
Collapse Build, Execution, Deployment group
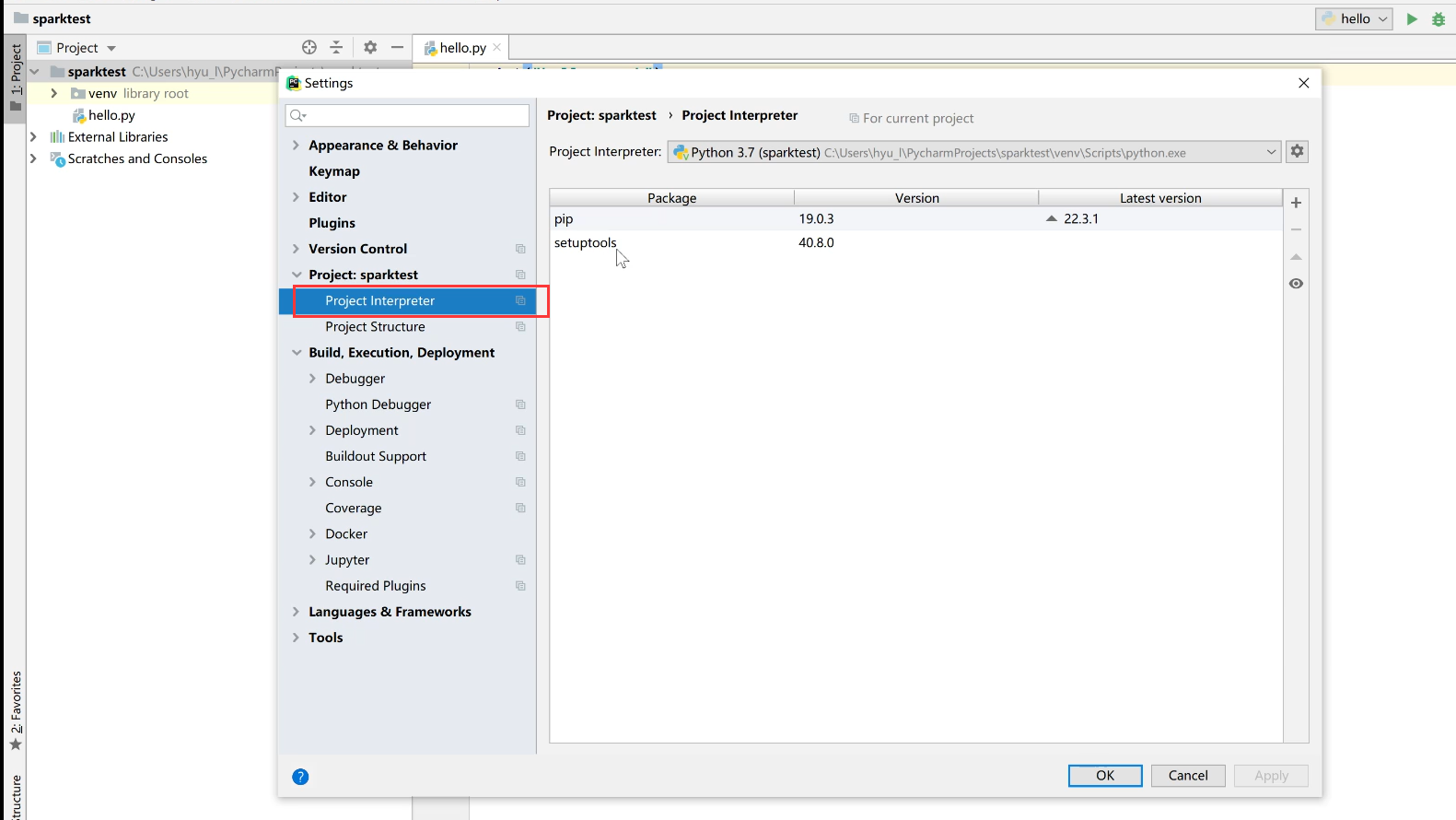coord(296,353)
